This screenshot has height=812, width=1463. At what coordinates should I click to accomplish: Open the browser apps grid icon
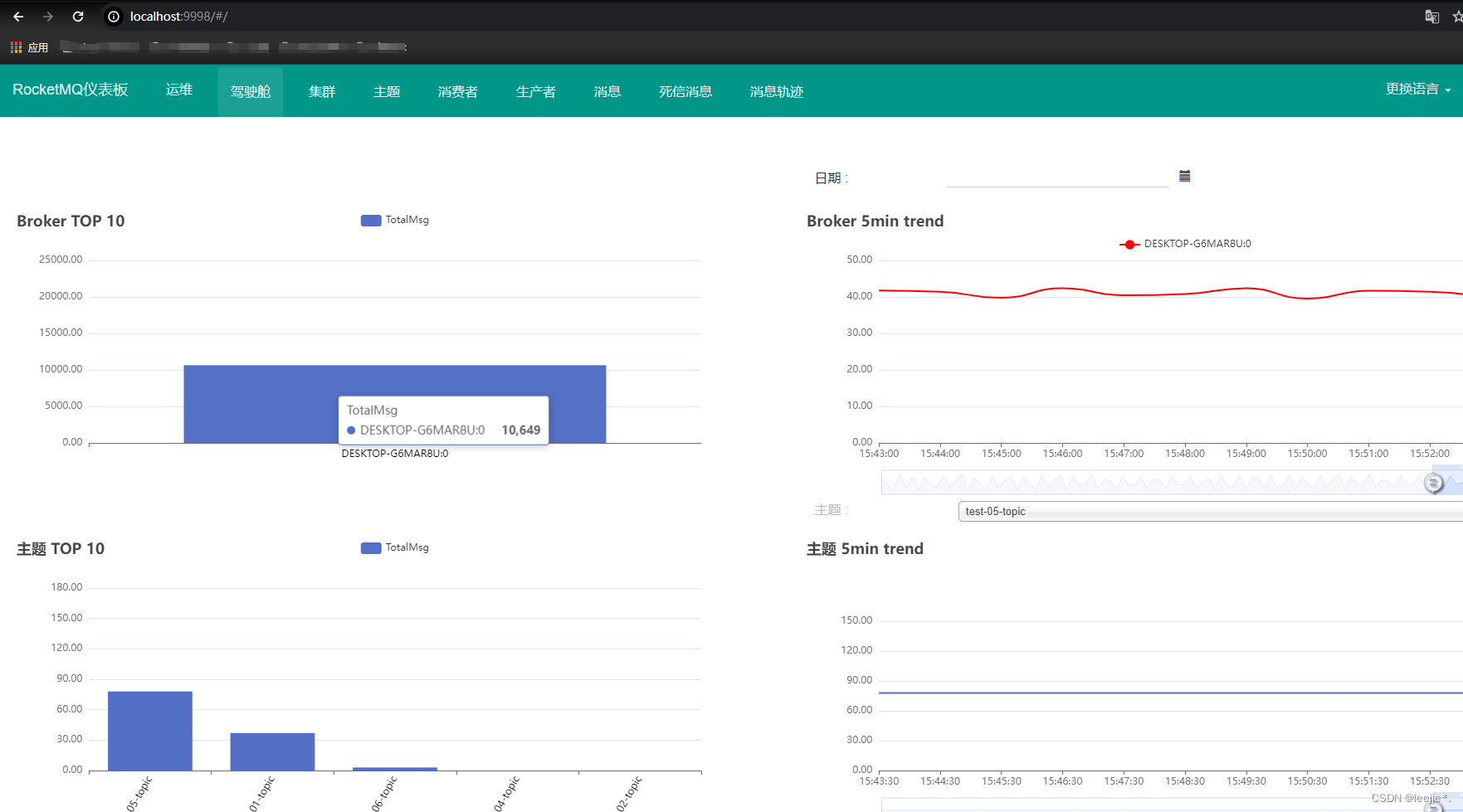[16, 47]
